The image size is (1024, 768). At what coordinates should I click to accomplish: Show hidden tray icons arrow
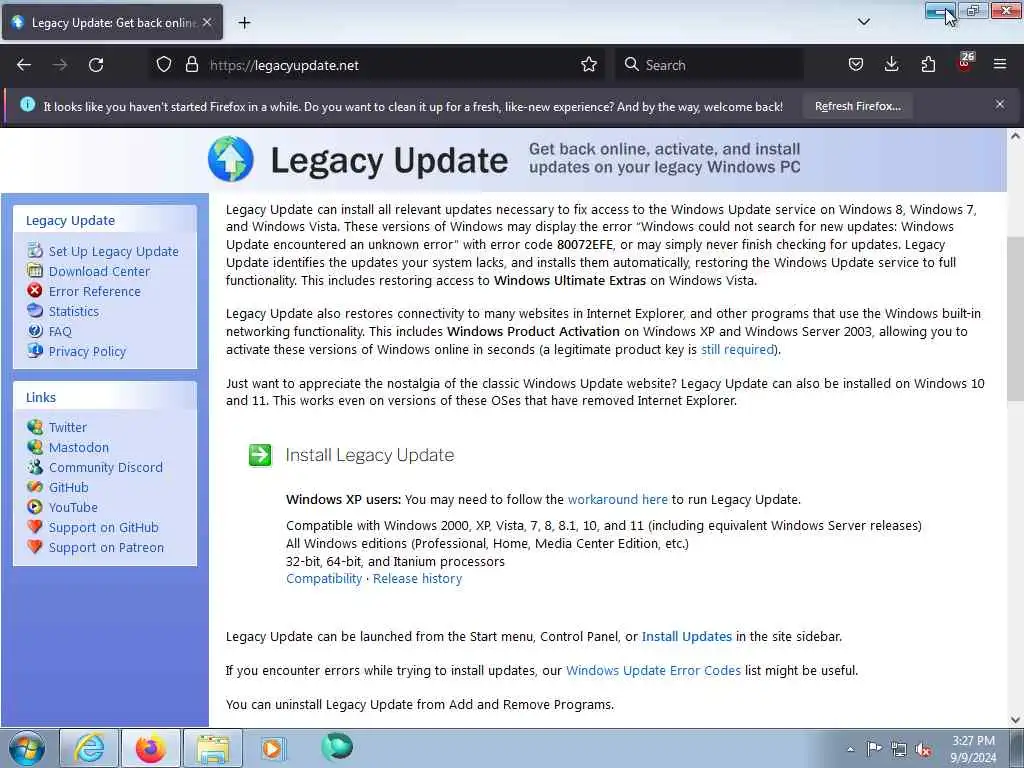click(850, 749)
